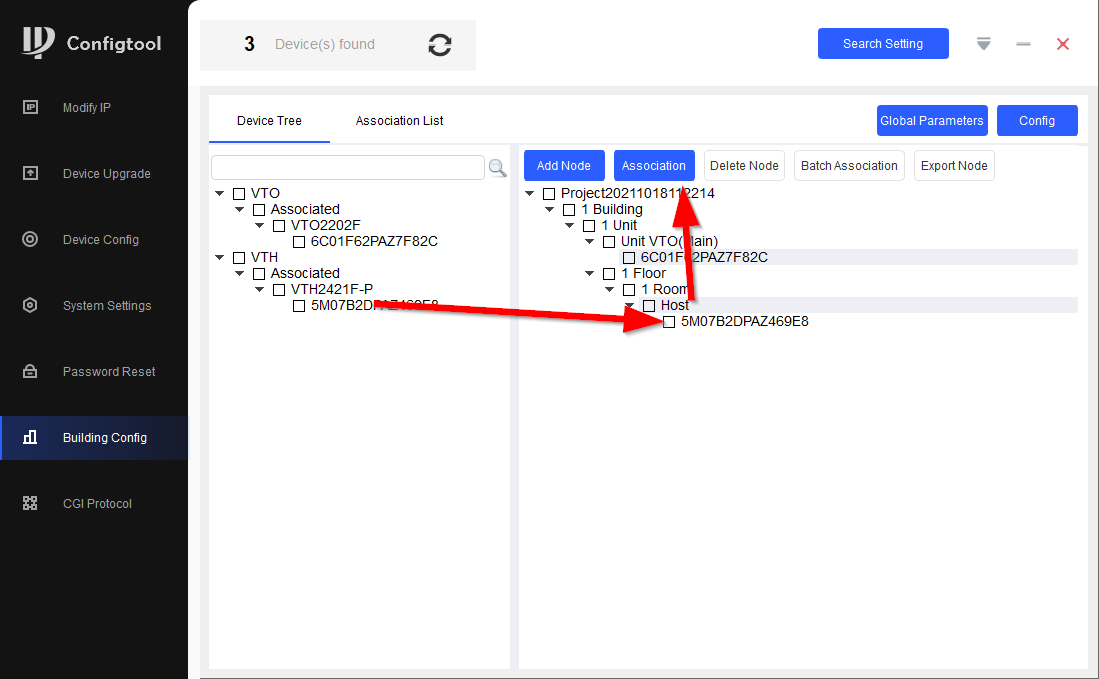
Task: Select the 1 Room tree node
Action: tap(664, 289)
